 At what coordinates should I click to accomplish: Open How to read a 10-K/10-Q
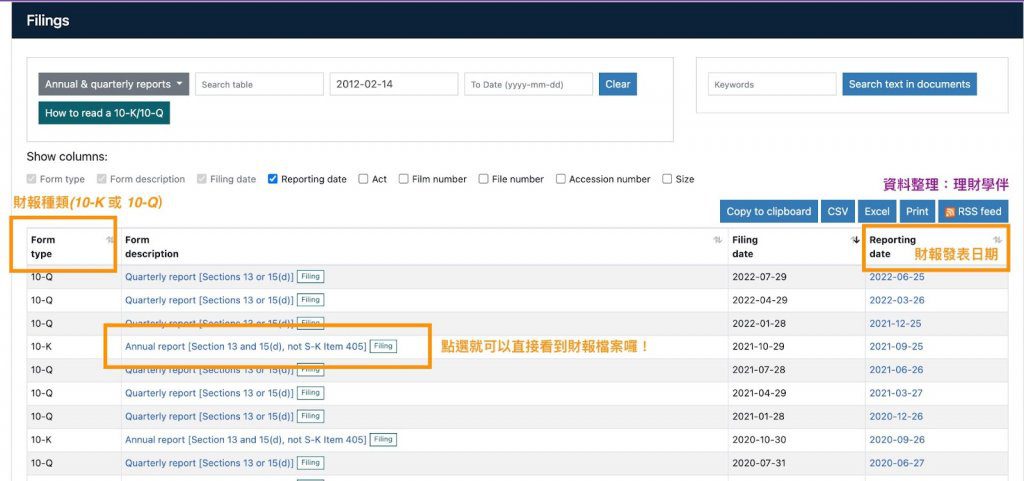click(104, 113)
